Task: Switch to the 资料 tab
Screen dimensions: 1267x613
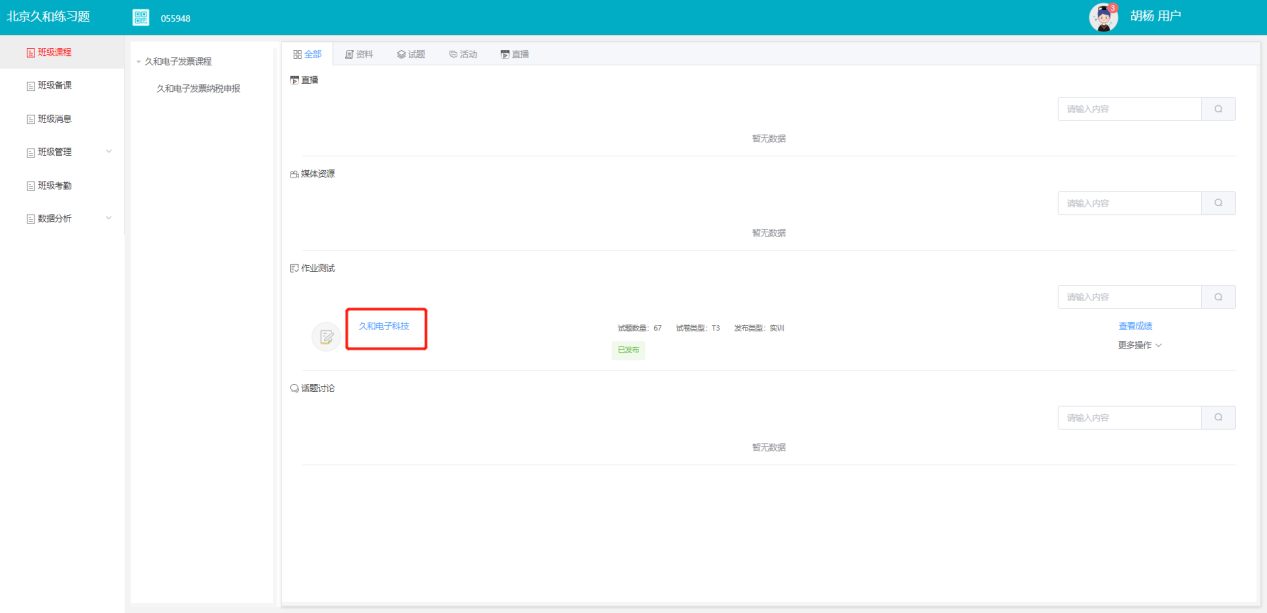Action: (x=359, y=54)
